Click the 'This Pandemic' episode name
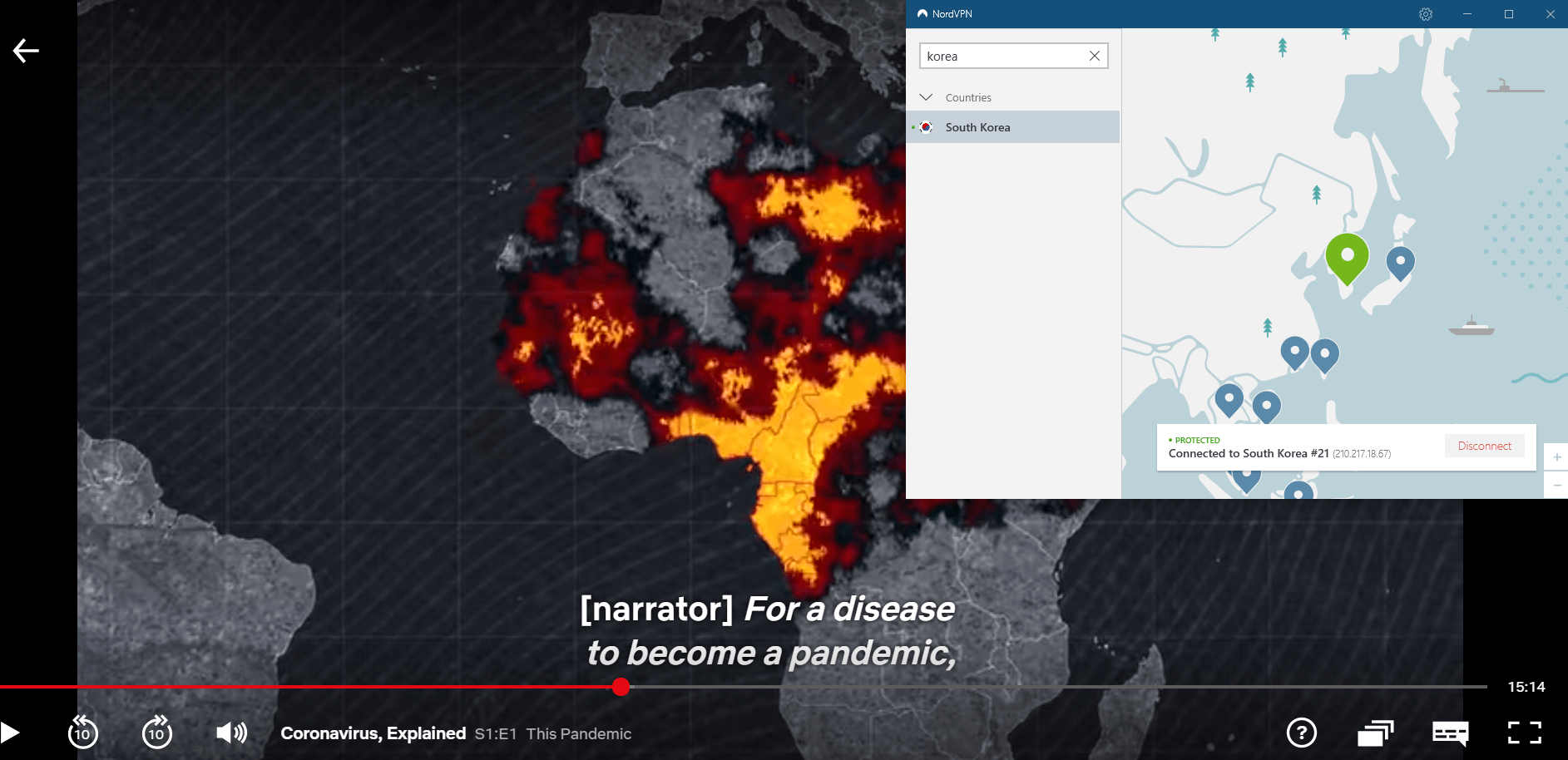 click(x=579, y=734)
